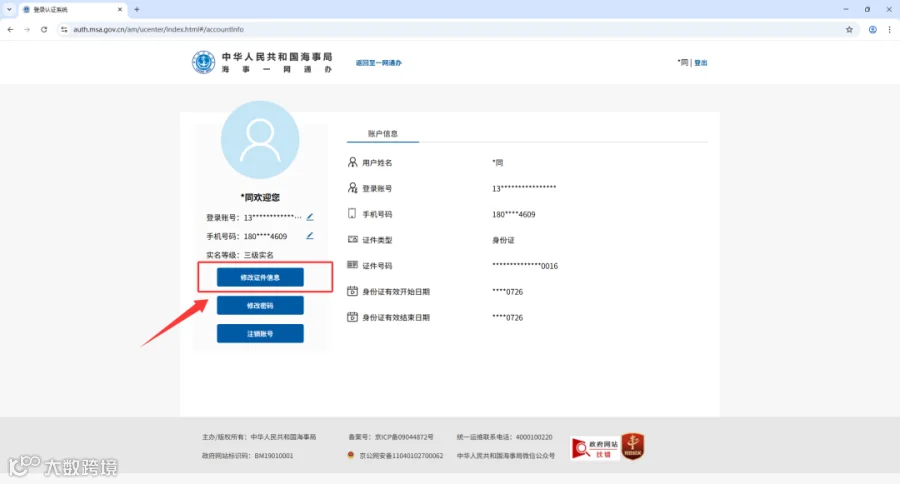Image resolution: width=900 pixels, height=484 pixels.
Task: Click the 证件类型 card icon
Action: tap(352, 239)
